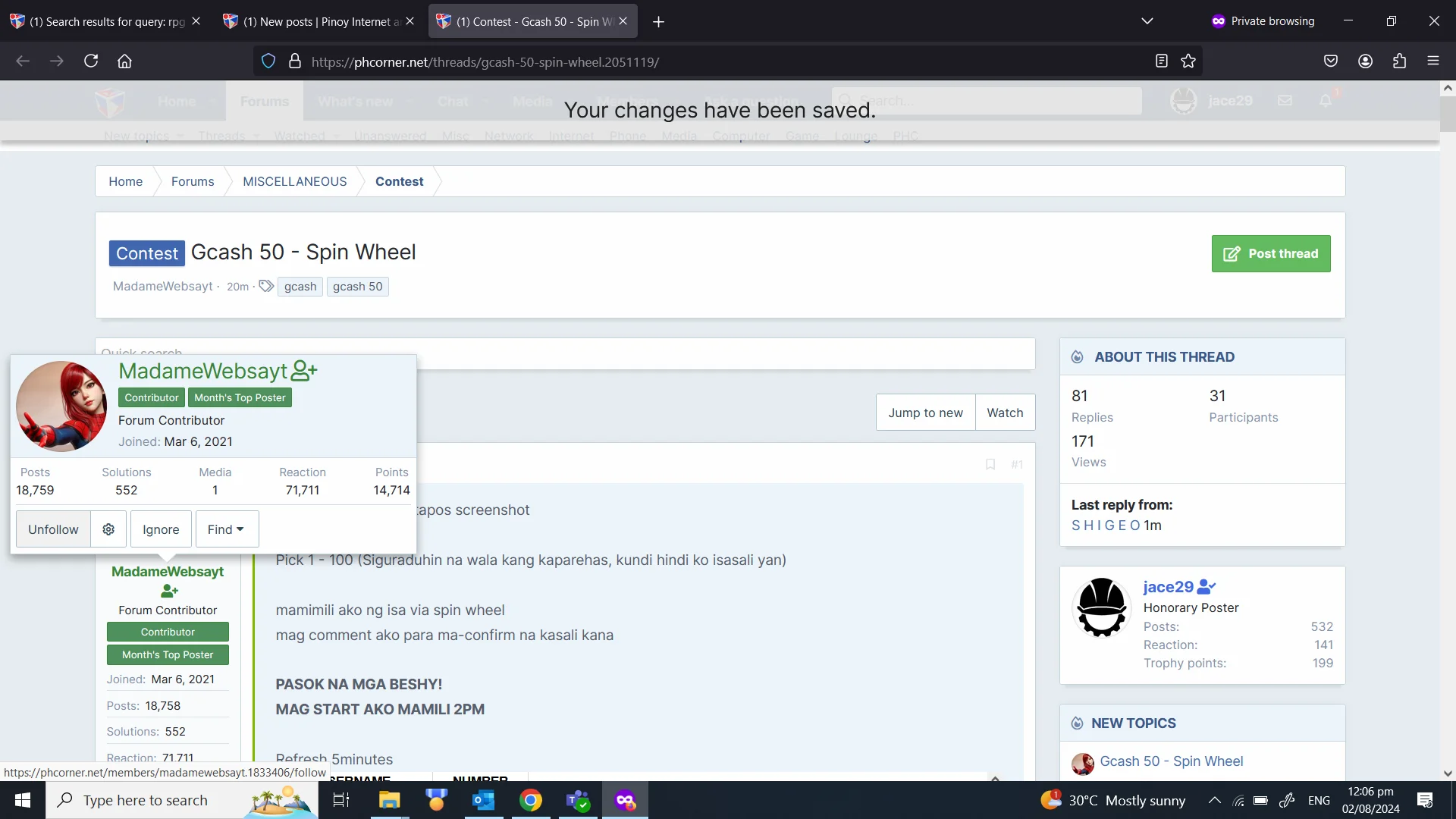Watch this thread
Image resolution: width=1456 pixels, height=819 pixels.
(1005, 413)
